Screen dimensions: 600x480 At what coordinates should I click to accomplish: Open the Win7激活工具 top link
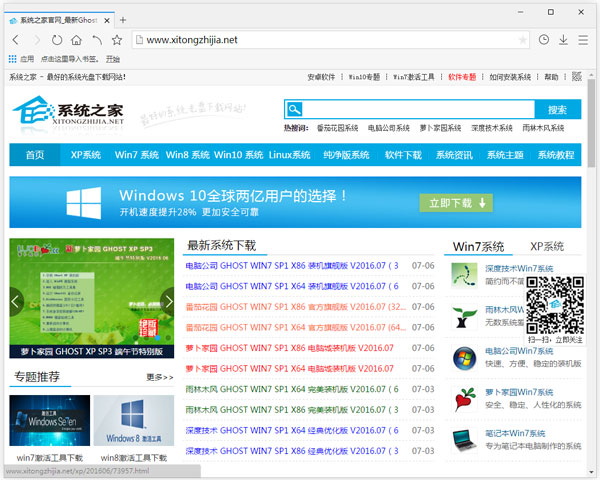[414, 77]
